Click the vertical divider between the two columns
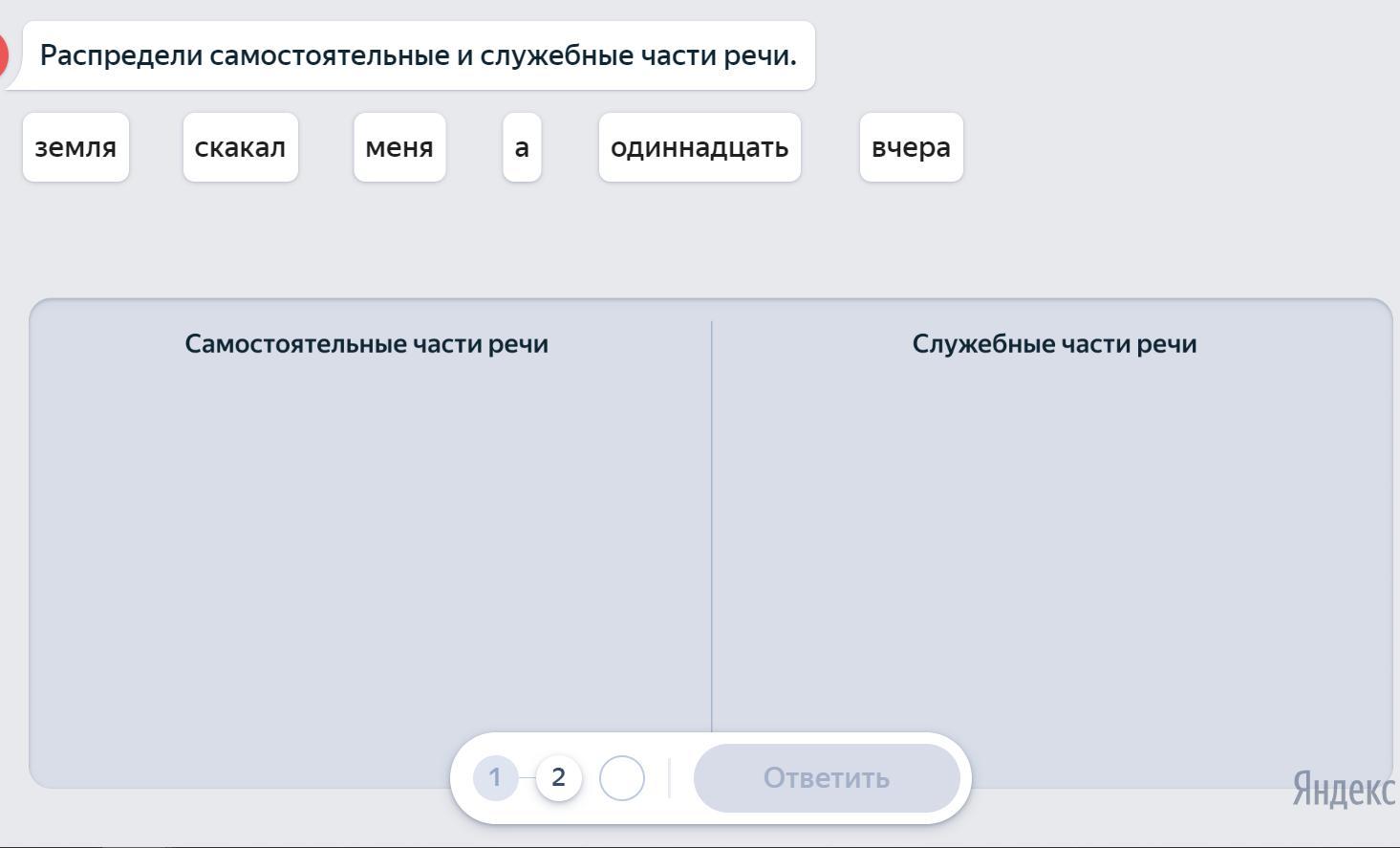 pos(712,526)
